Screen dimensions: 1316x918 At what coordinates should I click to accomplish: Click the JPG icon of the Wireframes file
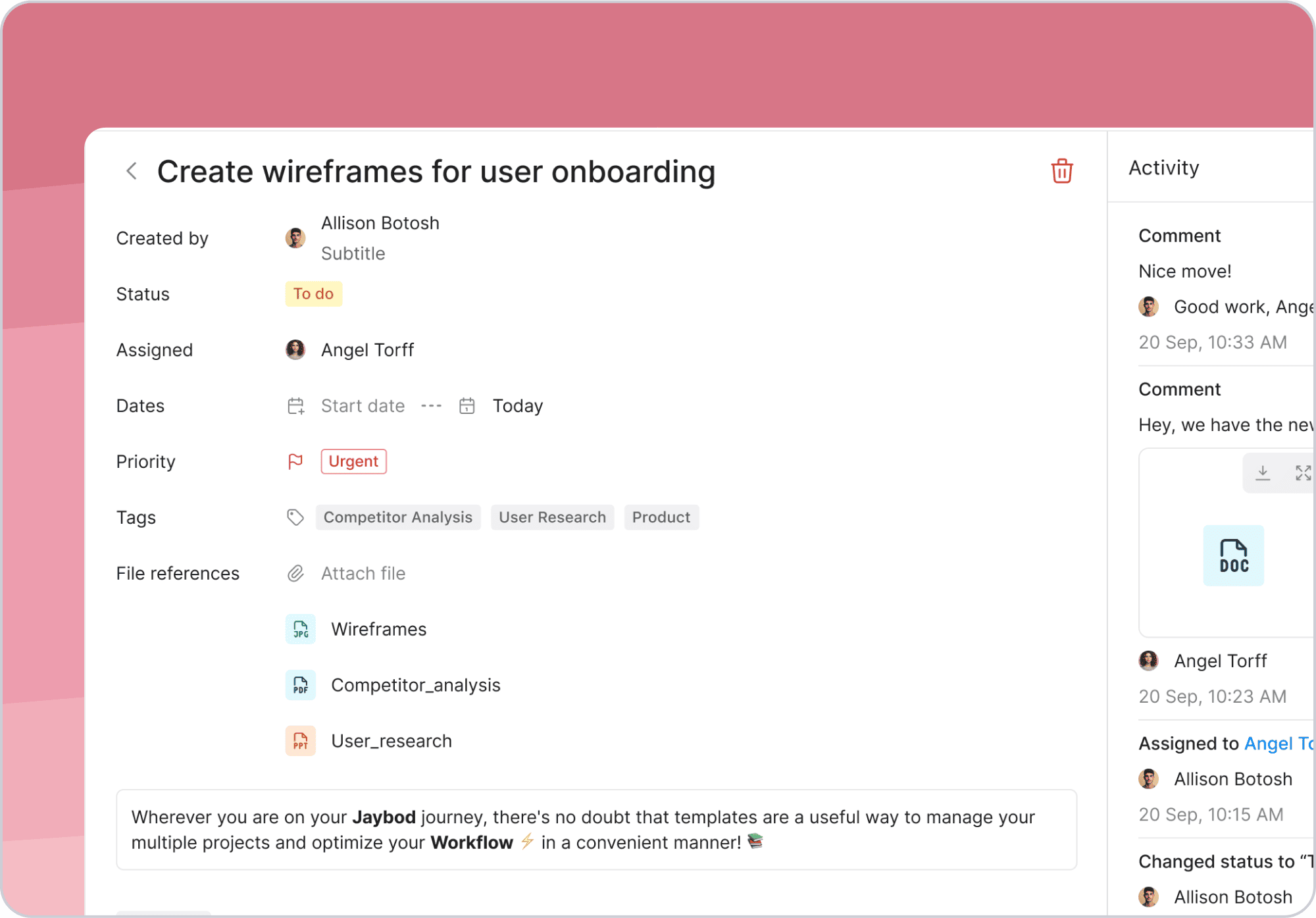point(300,628)
